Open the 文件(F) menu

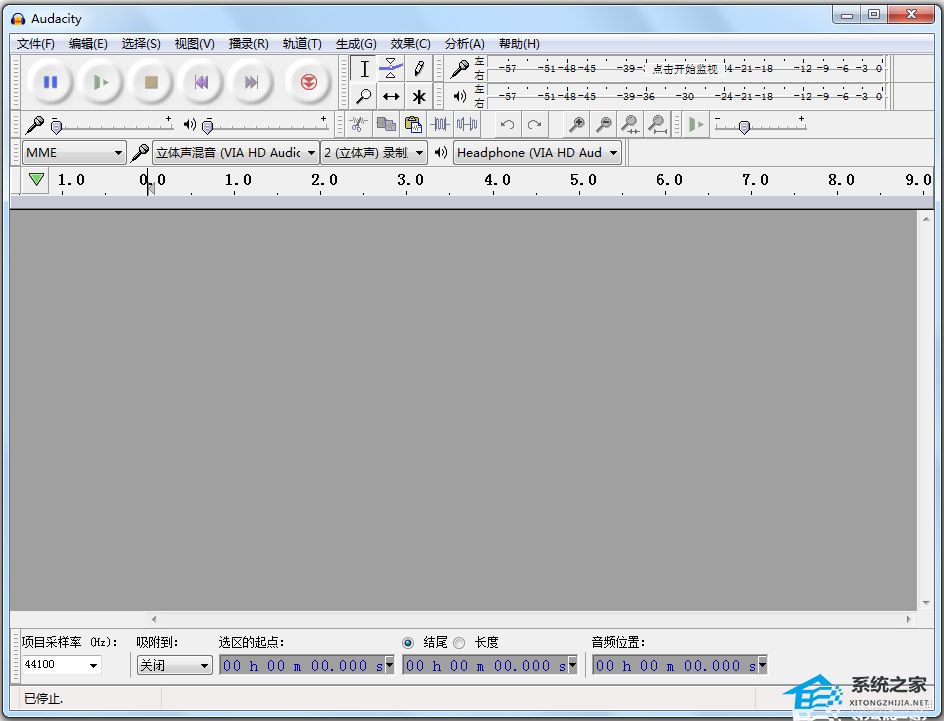(x=36, y=44)
